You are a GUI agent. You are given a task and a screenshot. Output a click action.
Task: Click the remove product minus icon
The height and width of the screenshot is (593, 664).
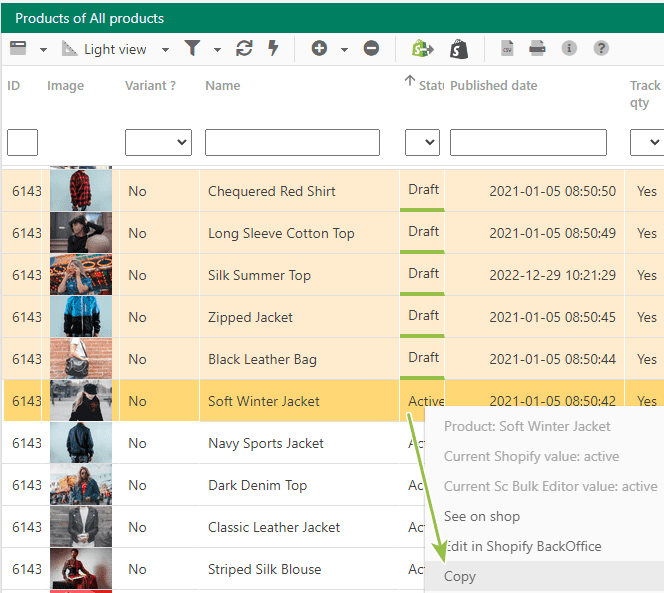pos(371,48)
